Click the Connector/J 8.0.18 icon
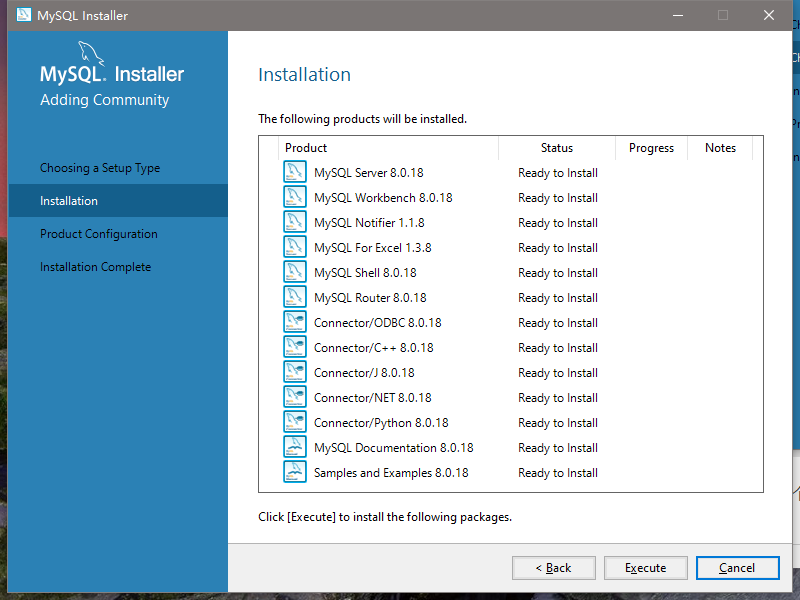Viewport: 800px width, 600px height. click(x=295, y=372)
